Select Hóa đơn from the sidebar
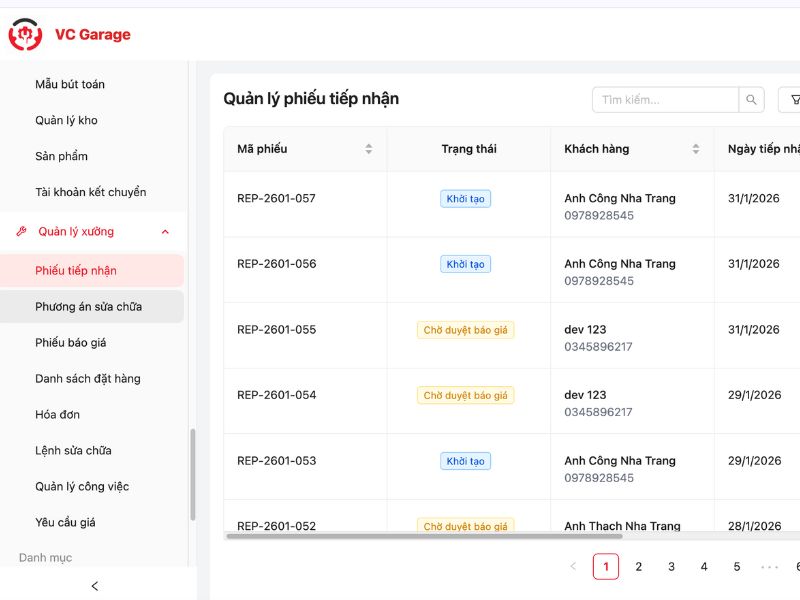800x600 pixels. click(x=60, y=414)
